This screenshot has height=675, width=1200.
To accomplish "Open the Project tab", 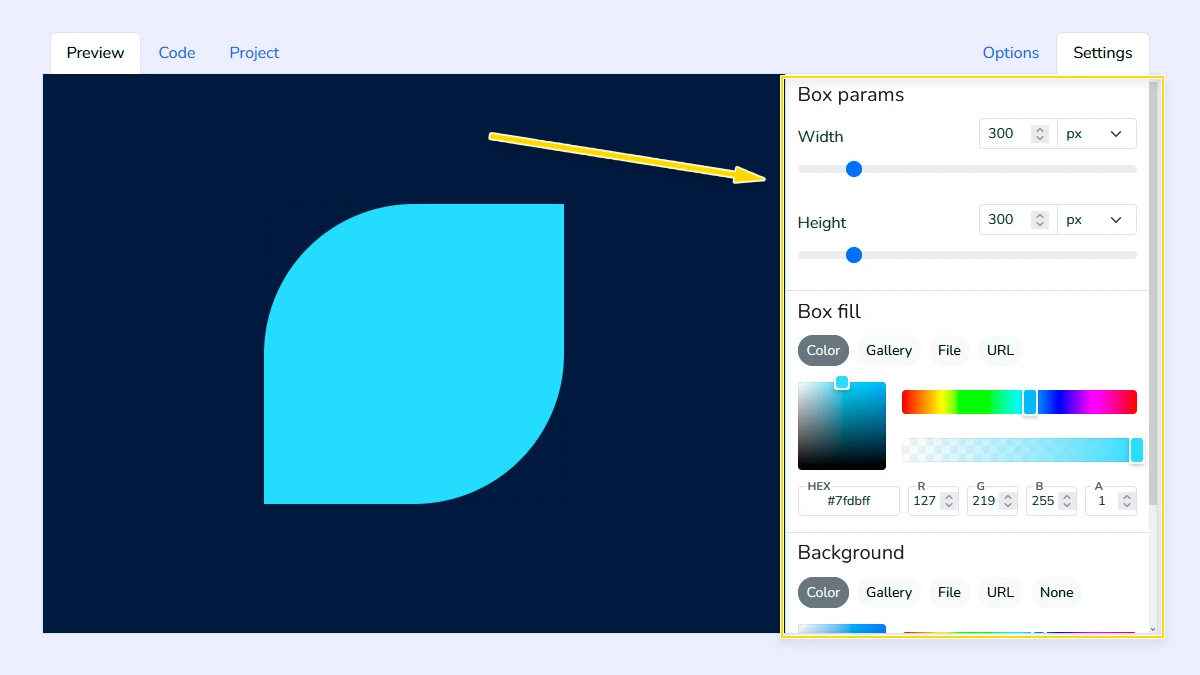I will pyautogui.click(x=254, y=52).
